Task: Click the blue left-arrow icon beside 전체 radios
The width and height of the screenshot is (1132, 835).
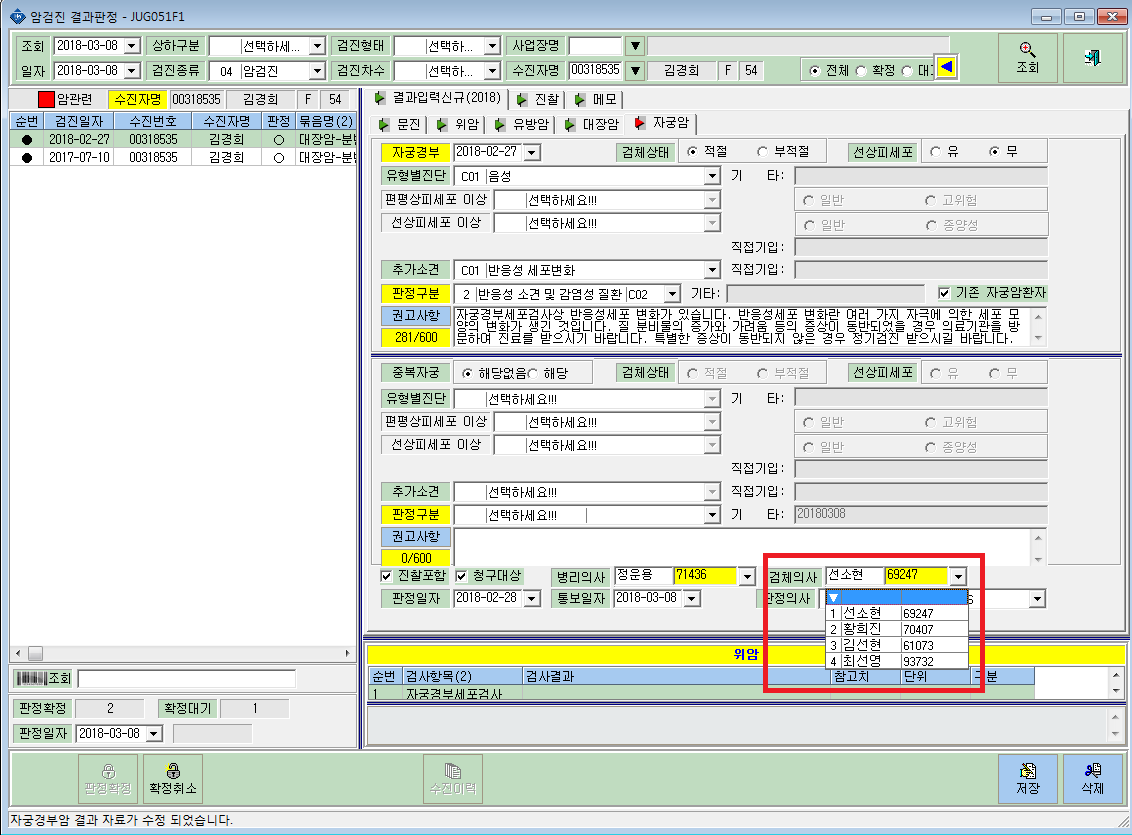Action: 946,68
